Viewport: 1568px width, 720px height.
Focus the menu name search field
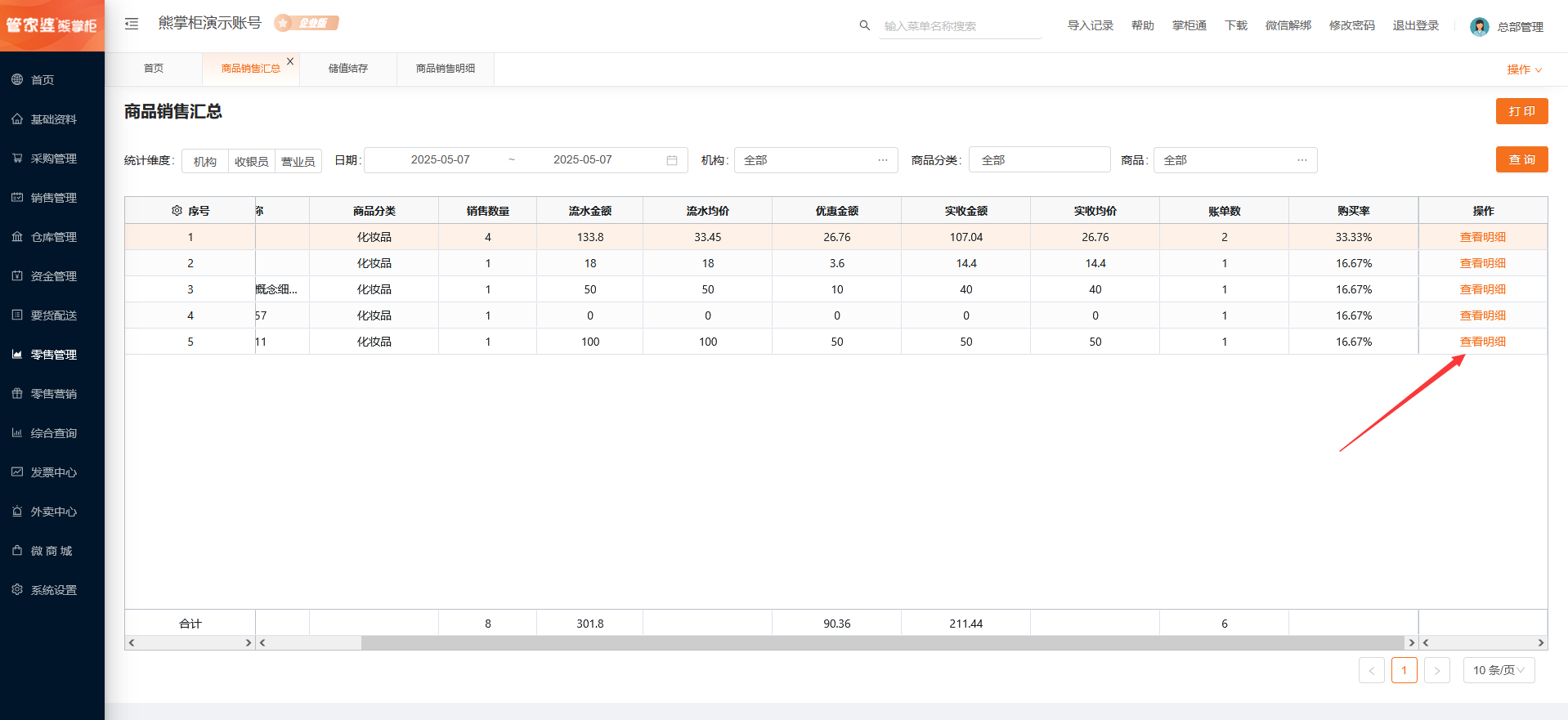961,26
